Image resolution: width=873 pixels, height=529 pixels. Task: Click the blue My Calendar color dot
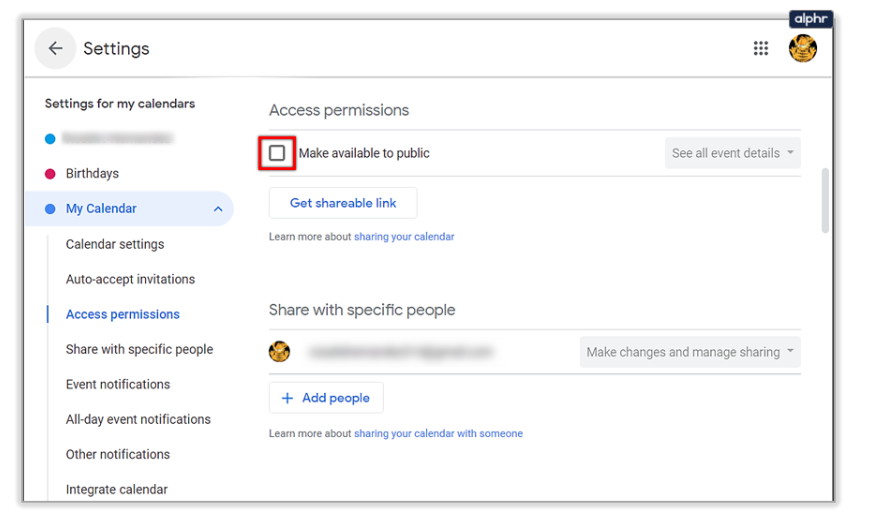(x=50, y=209)
